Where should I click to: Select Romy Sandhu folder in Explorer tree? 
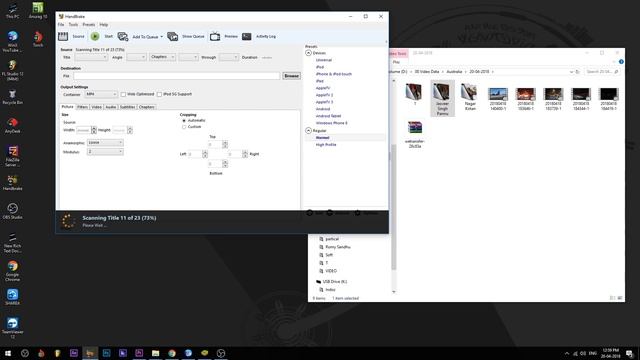point(338,247)
